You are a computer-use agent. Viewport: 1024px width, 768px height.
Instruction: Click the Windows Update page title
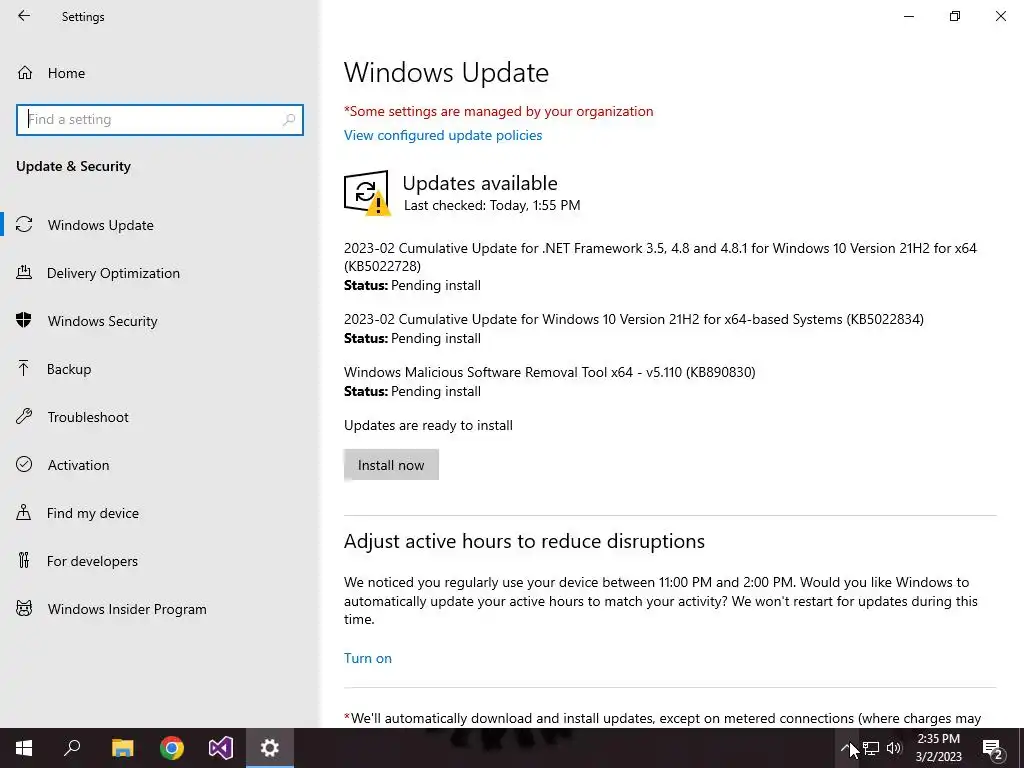(446, 72)
